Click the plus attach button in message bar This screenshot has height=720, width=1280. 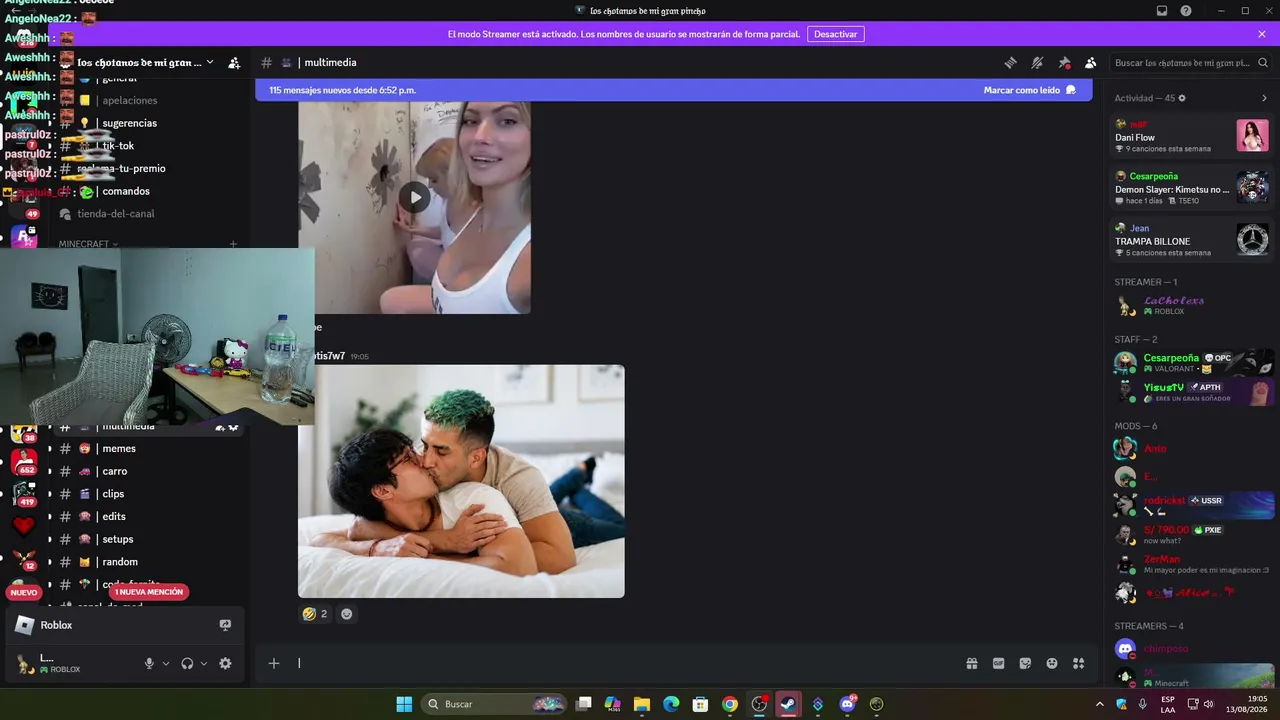coord(274,663)
